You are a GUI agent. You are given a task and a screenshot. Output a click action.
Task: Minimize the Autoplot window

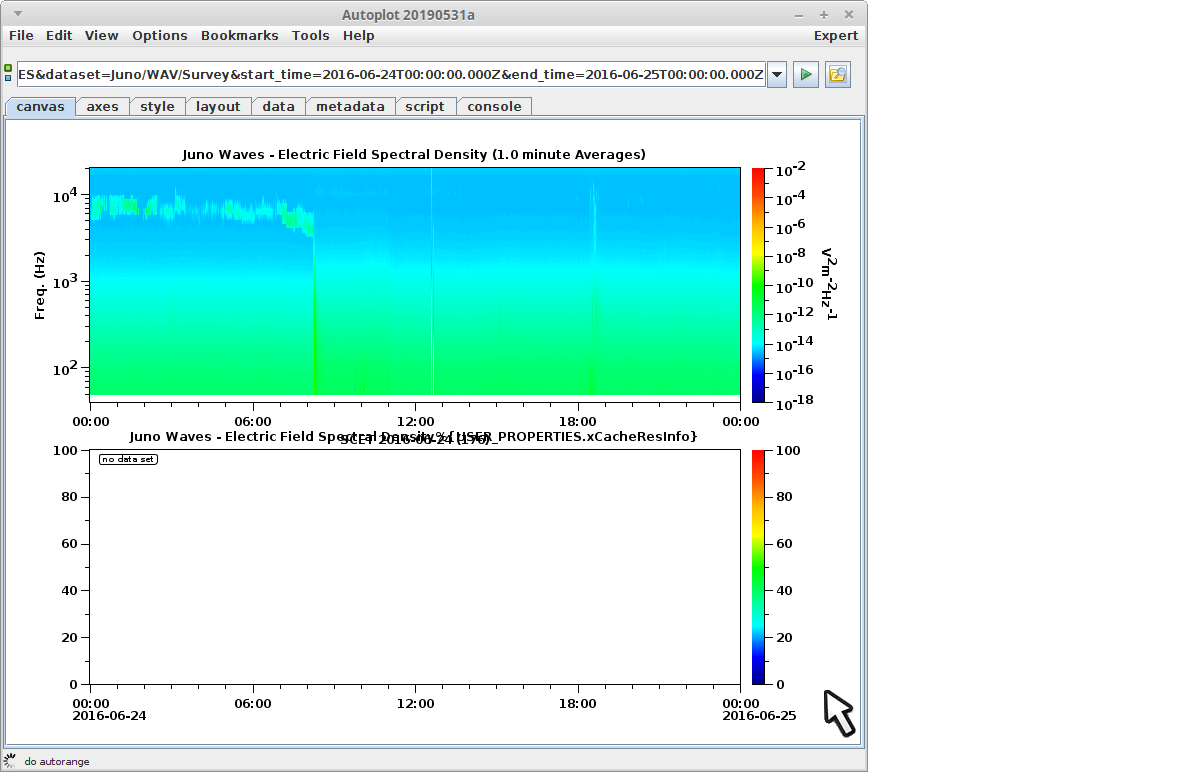pos(799,15)
